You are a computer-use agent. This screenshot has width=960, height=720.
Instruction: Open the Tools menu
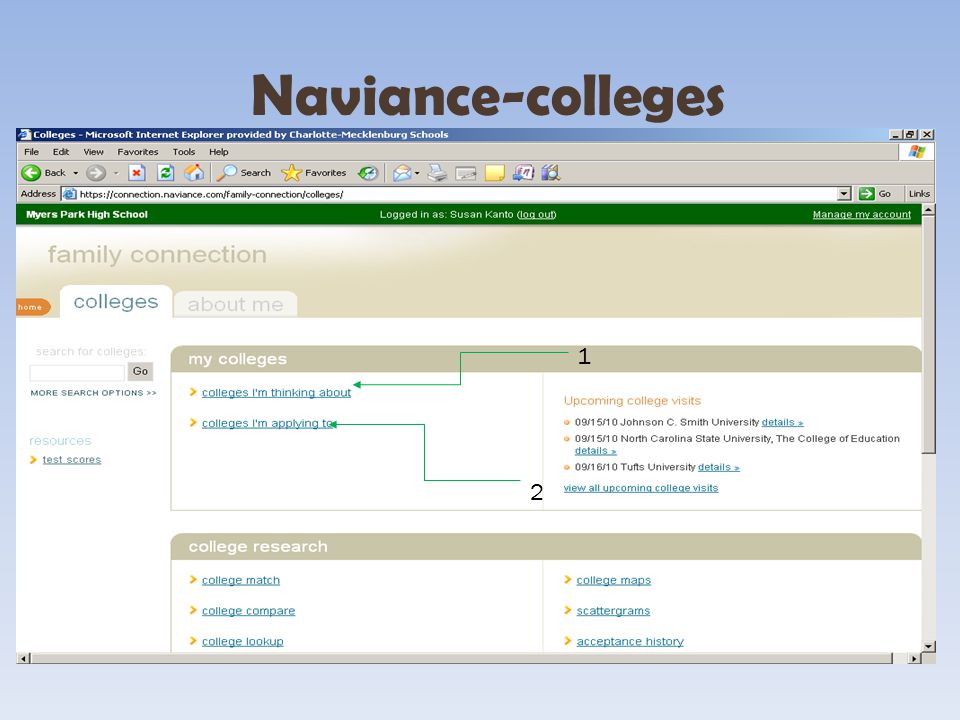point(184,152)
